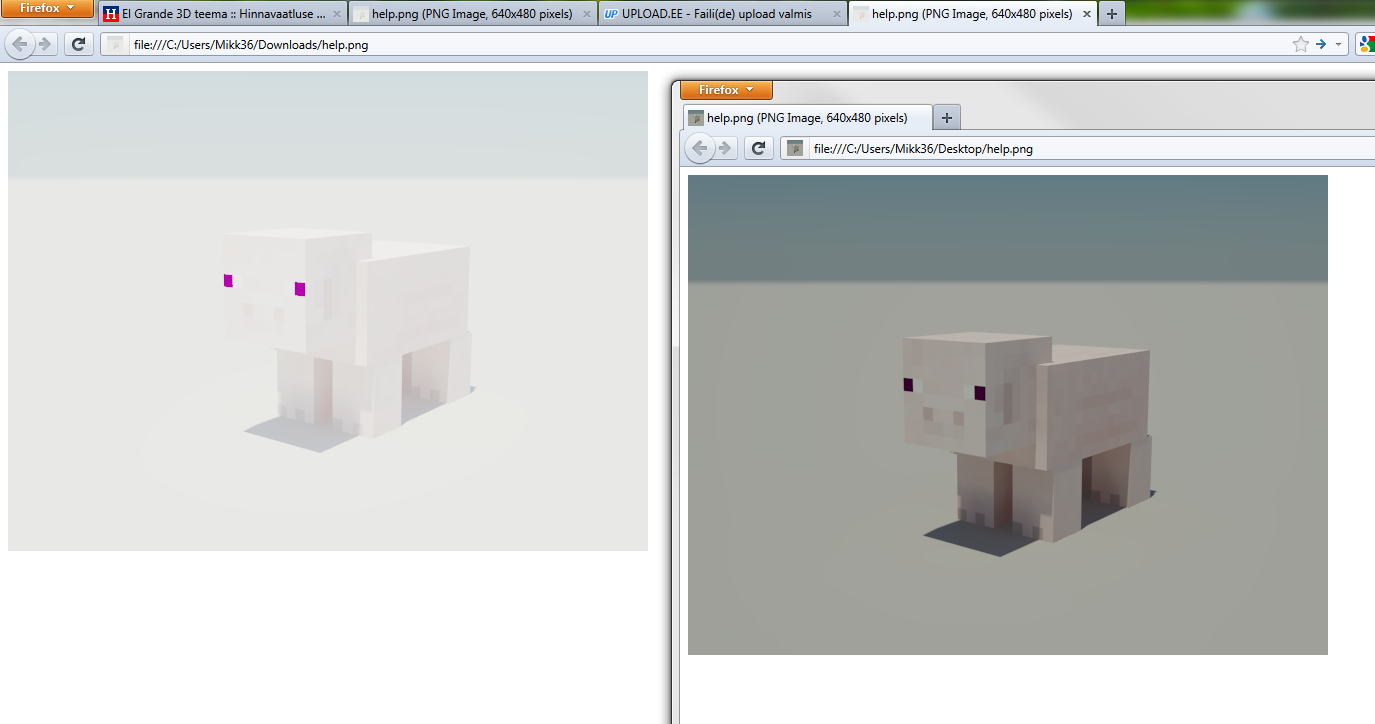This screenshot has height=724, width=1375.
Task: Click the Google search engine icon
Action: (1366, 44)
